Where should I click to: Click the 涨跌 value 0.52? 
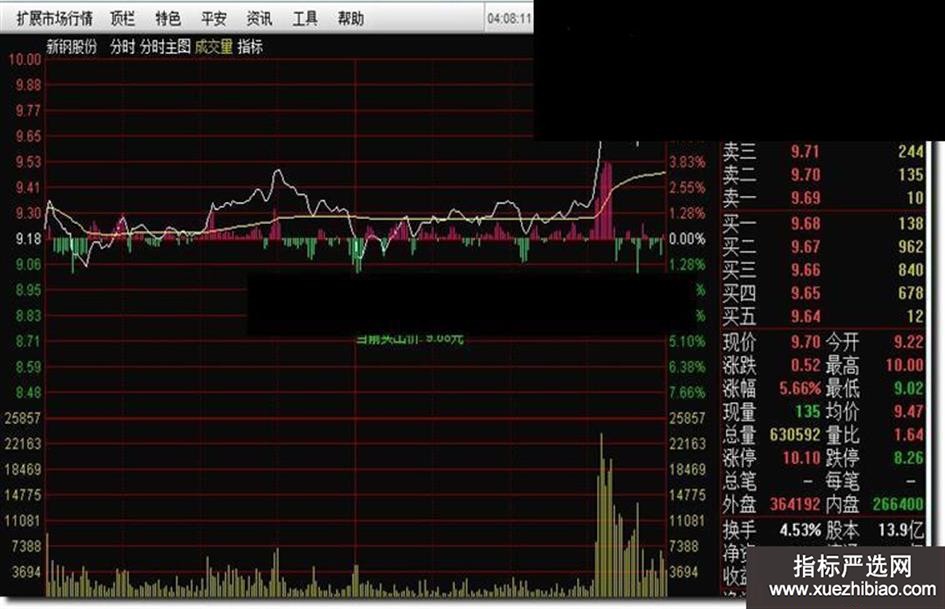tap(805, 365)
